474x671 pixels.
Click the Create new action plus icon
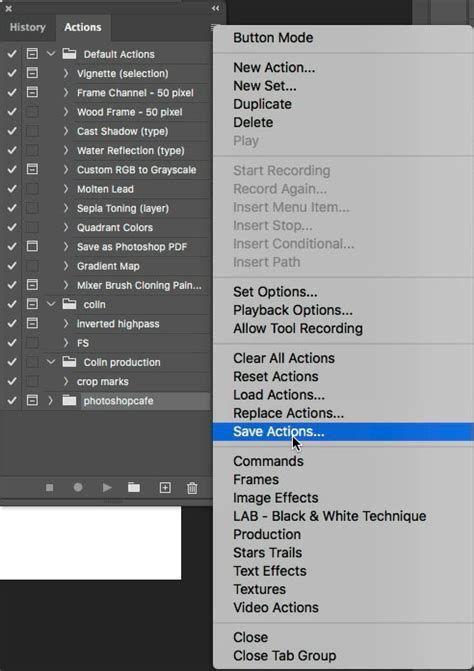pos(165,487)
